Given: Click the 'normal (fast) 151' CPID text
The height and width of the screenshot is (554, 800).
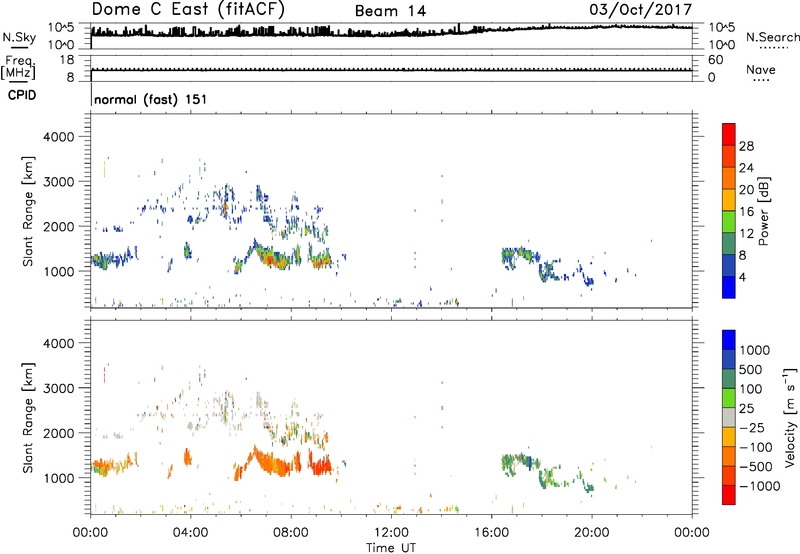Looking at the screenshot, I should (x=151, y=99).
